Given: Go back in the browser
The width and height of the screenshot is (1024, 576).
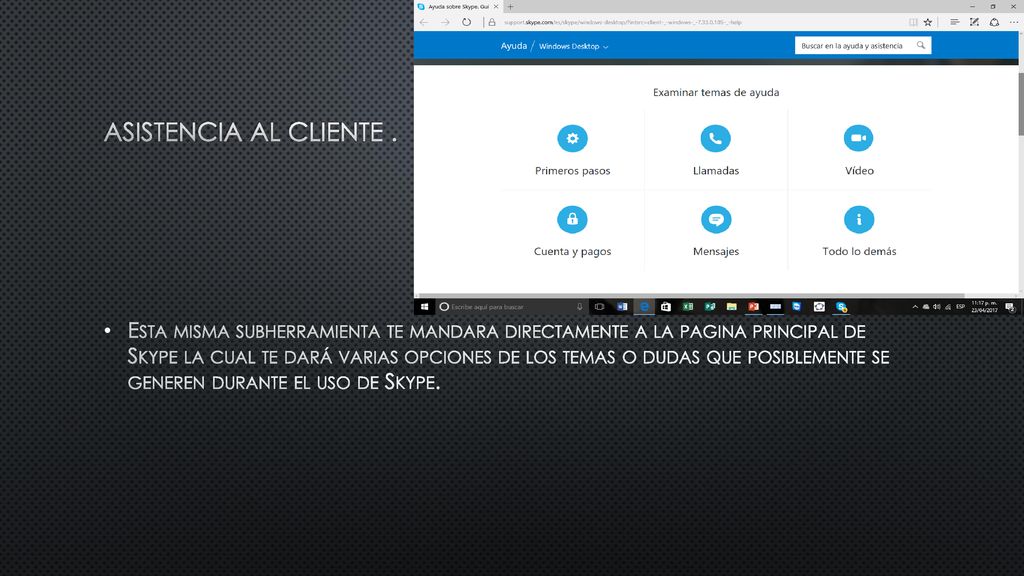Looking at the screenshot, I should pos(424,22).
